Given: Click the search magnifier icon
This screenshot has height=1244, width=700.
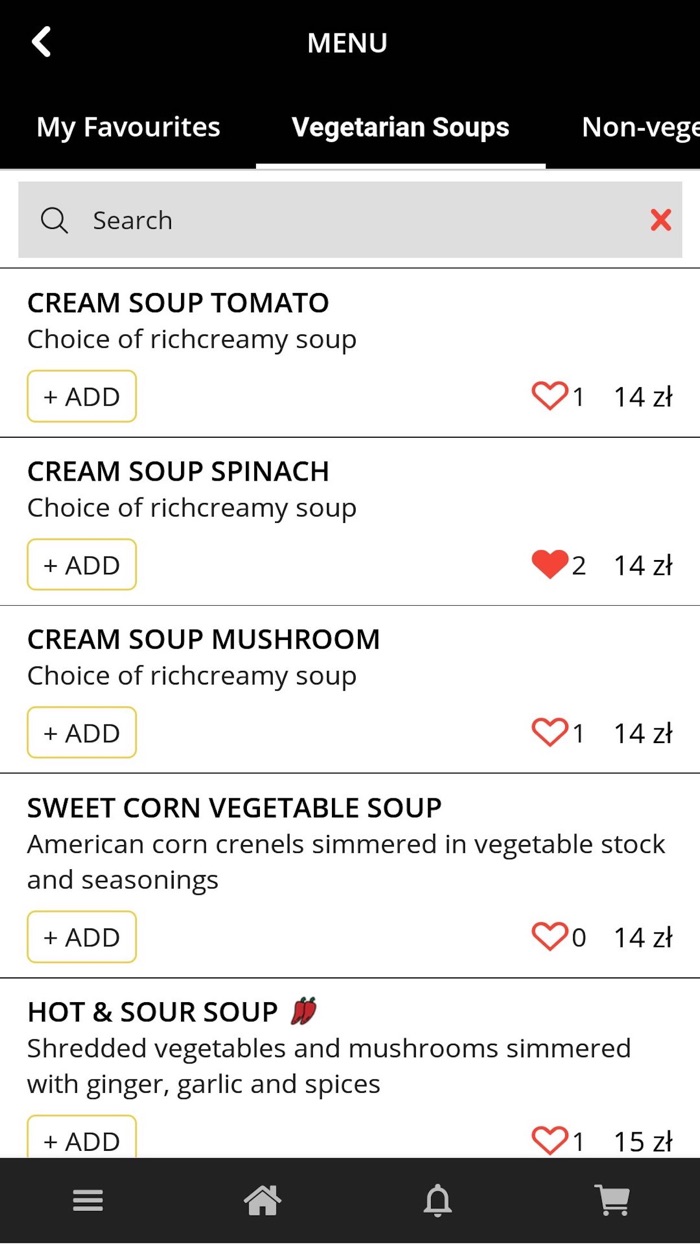Looking at the screenshot, I should (54, 220).
